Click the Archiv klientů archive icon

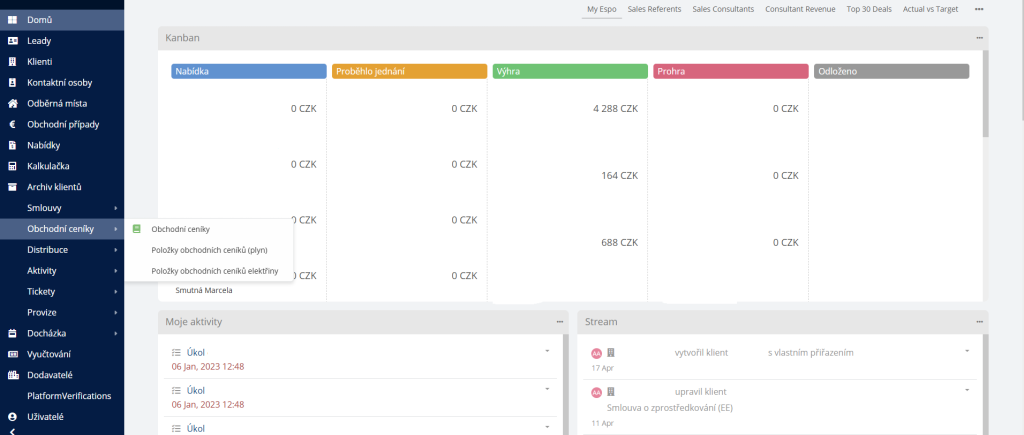tap(12, 187)
